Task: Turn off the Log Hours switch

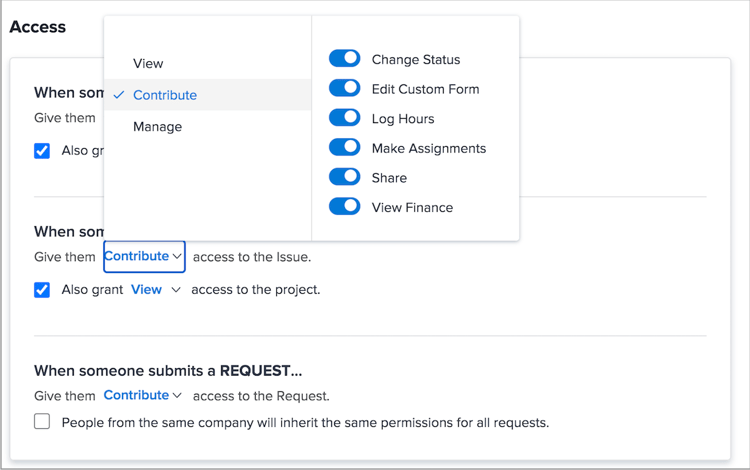Action: tap(345, 118)
